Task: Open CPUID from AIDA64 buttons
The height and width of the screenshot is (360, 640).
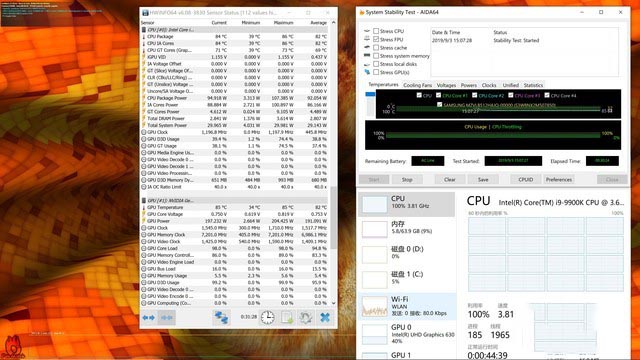Action: pos(525,180)
